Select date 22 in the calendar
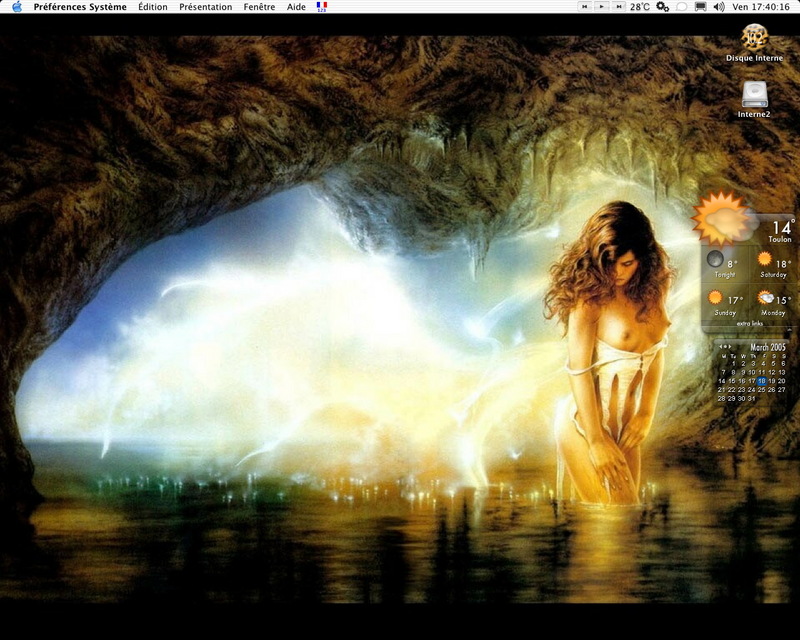800x640 pixels. pos(732,390)
